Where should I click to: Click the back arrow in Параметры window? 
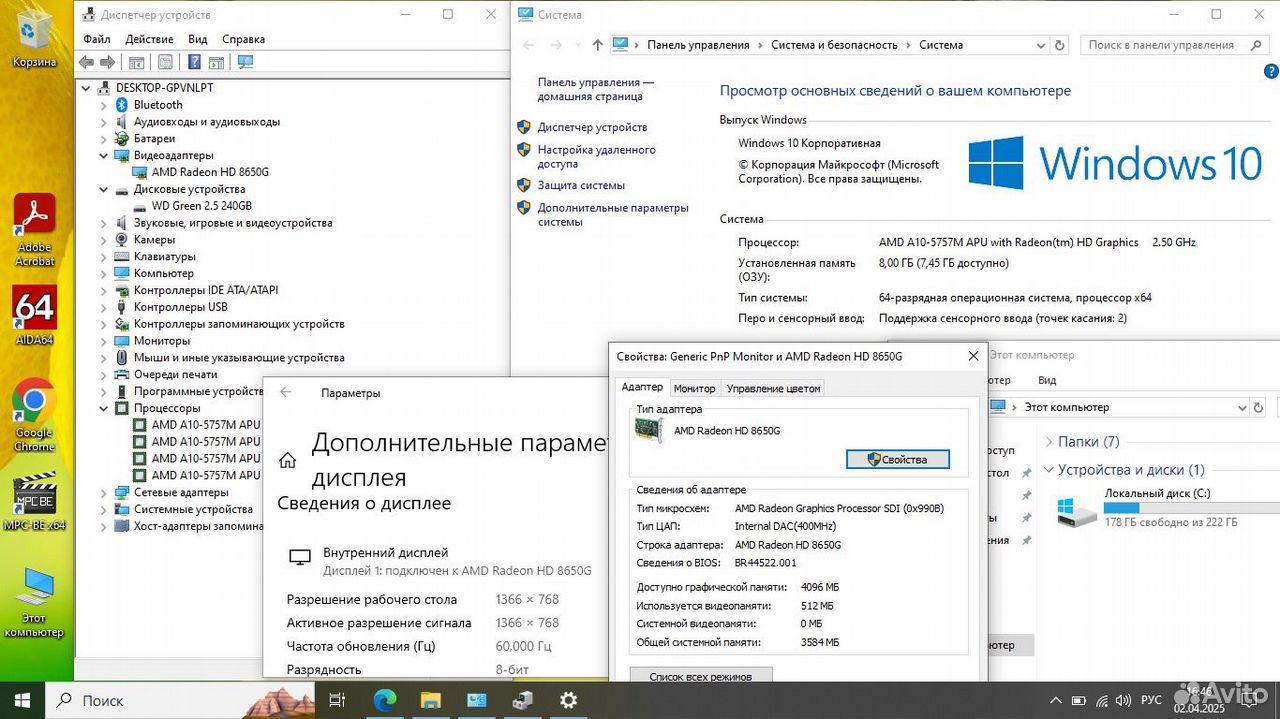(286, 392)
